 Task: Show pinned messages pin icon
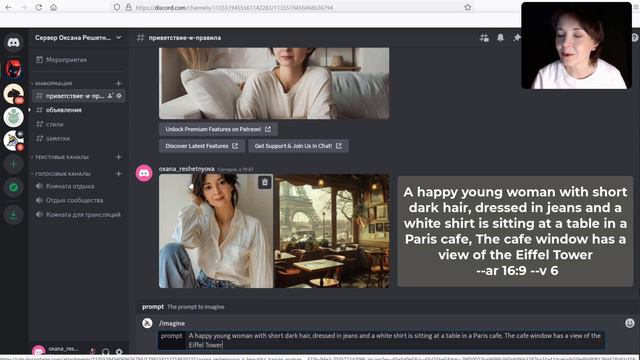coord(517,38)
